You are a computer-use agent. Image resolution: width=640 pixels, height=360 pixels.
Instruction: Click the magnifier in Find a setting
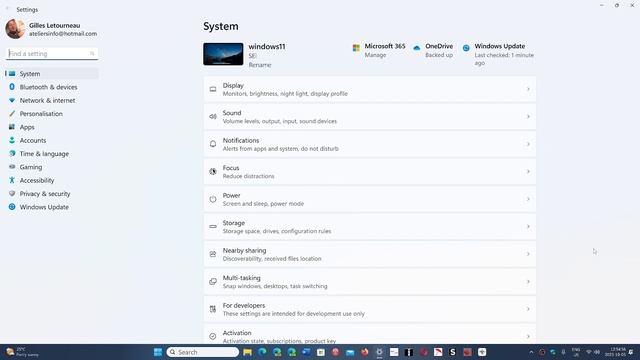(x=92, y=53)
